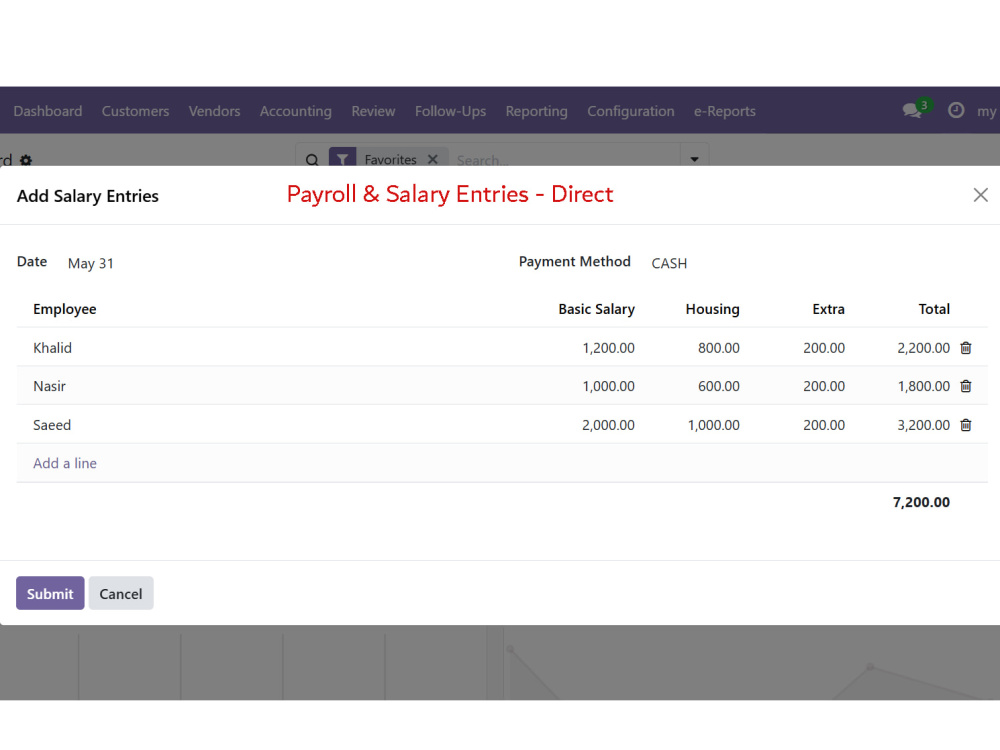
Task: Click the search magnifier icon
Action: (x=312, y=159)
